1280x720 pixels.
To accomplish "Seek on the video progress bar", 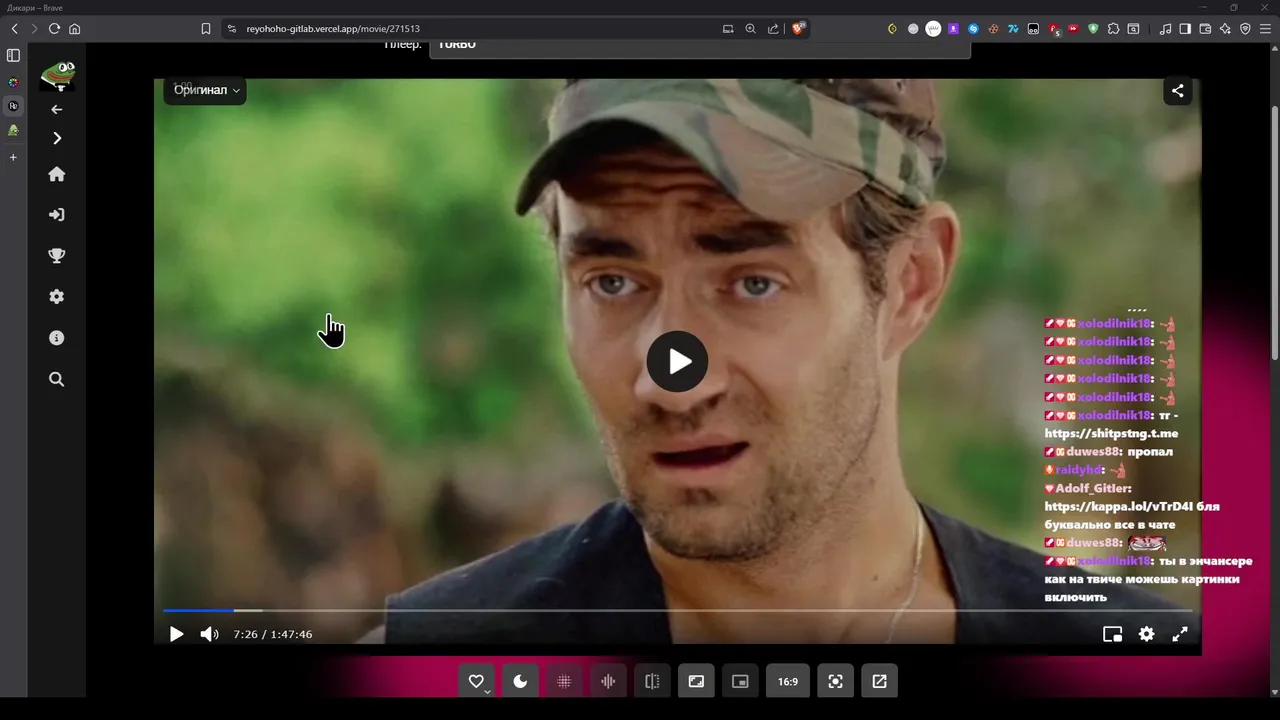I will pyautogui.click(x=677, y=610).
